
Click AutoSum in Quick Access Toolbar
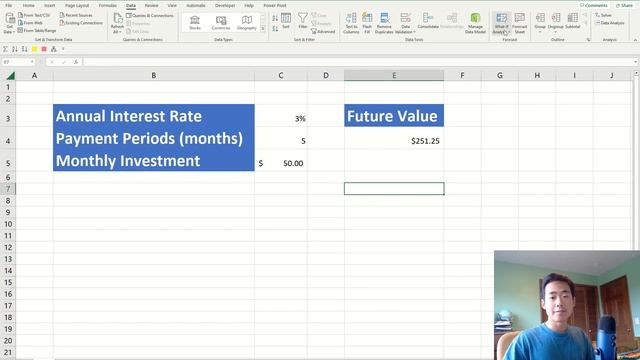coord(5,49)
